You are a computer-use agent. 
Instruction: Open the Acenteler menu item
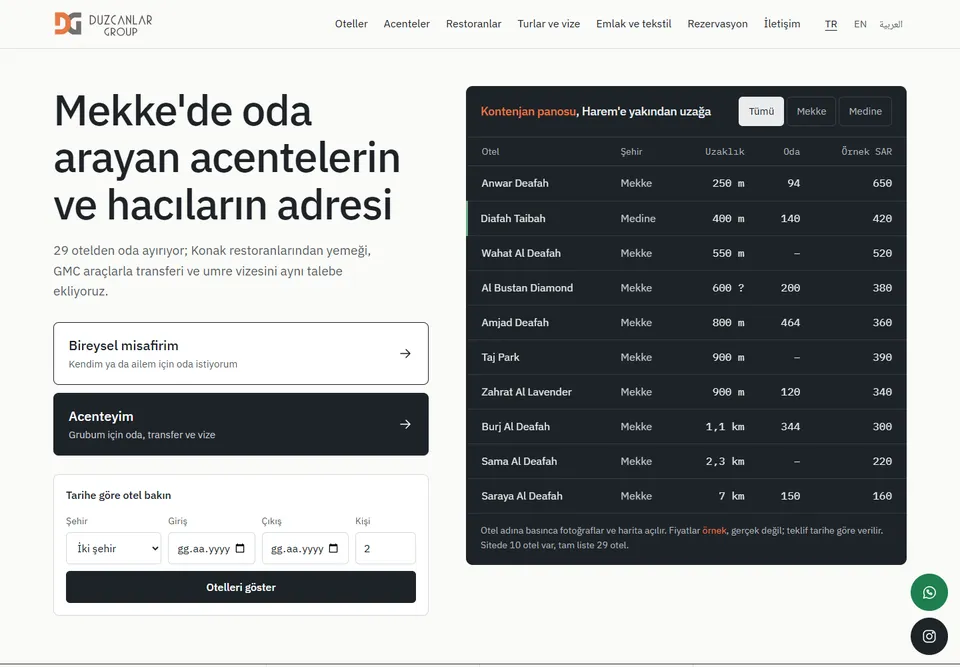click(x=407, y=24)
